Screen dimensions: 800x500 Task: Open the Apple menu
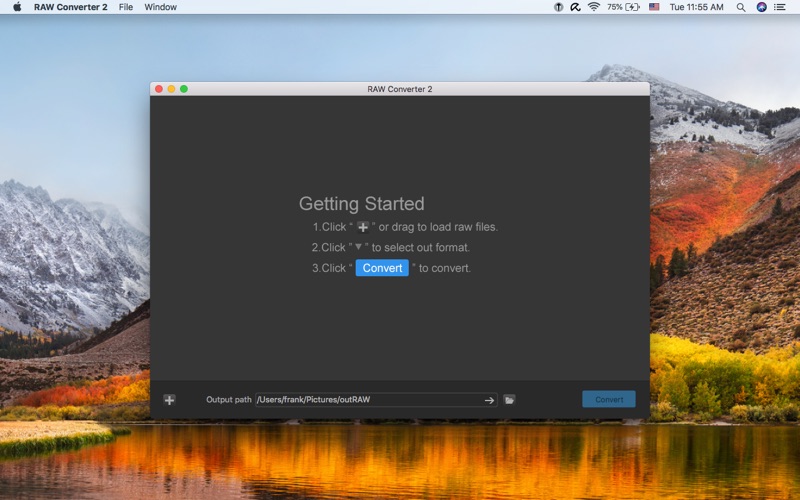point(16,7)
